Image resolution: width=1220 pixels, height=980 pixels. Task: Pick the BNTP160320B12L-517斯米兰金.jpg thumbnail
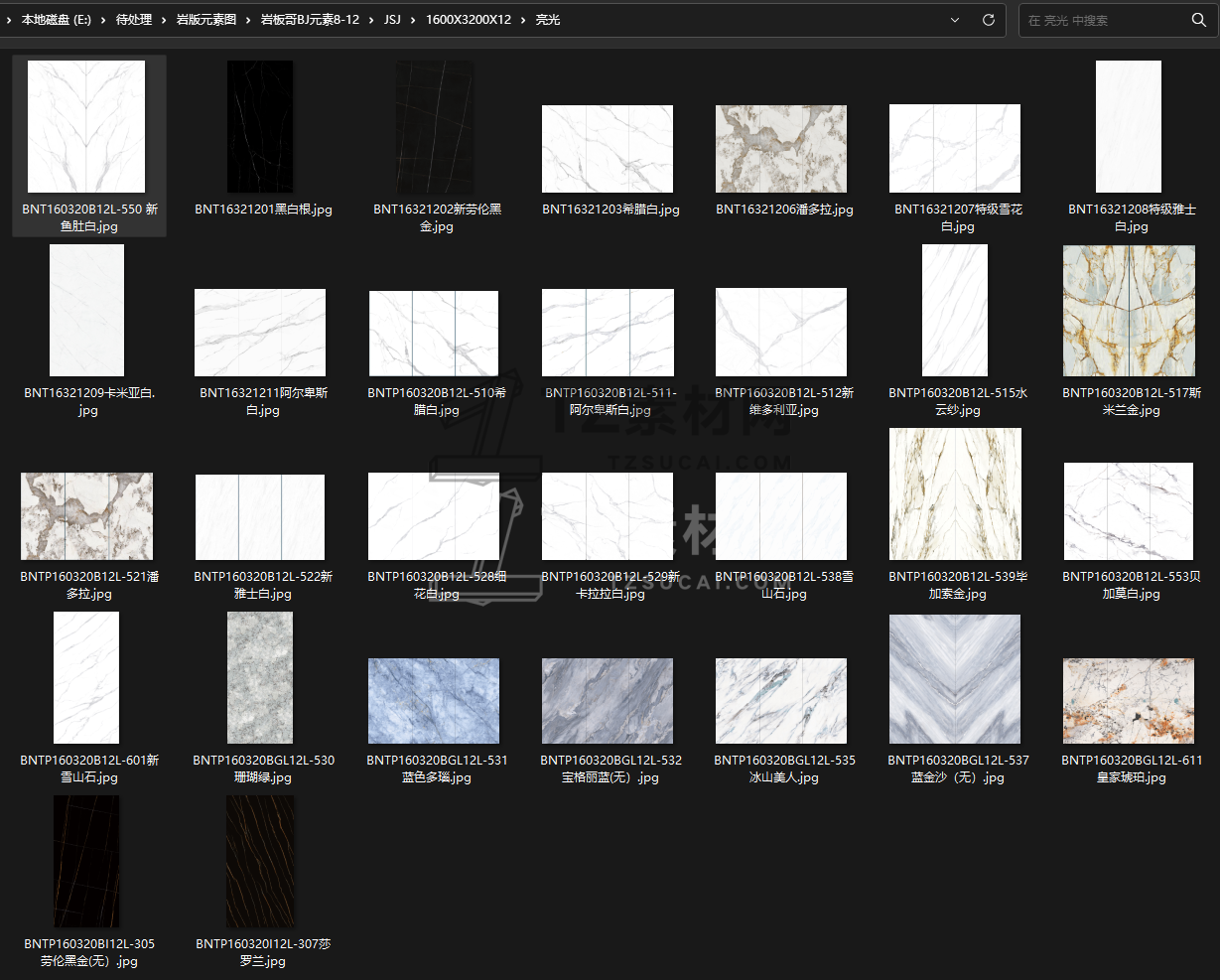click(x=1129, y=311)
